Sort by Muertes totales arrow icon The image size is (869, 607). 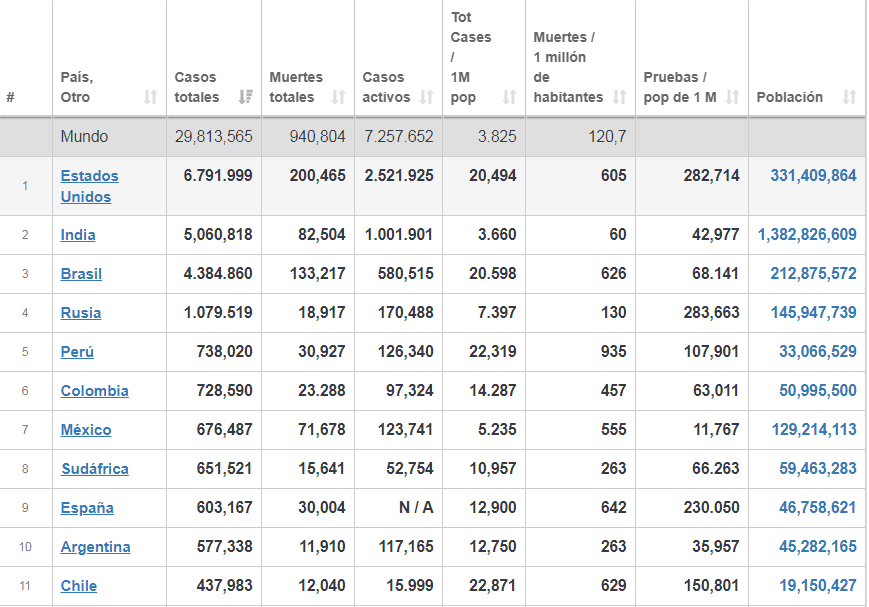coord(339,97)
